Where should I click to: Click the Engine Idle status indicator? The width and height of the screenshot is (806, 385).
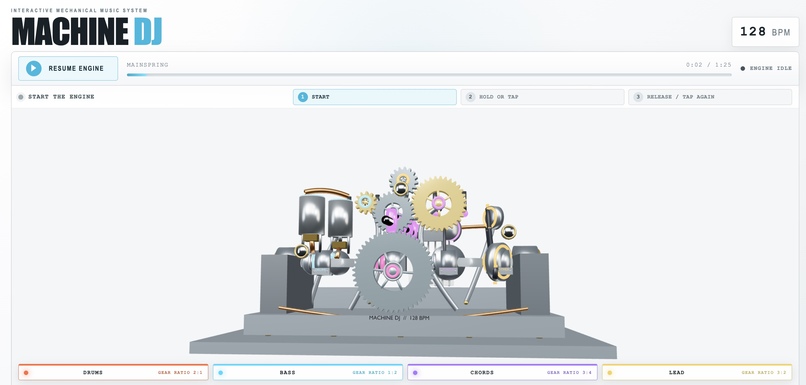tap(766, 68)
